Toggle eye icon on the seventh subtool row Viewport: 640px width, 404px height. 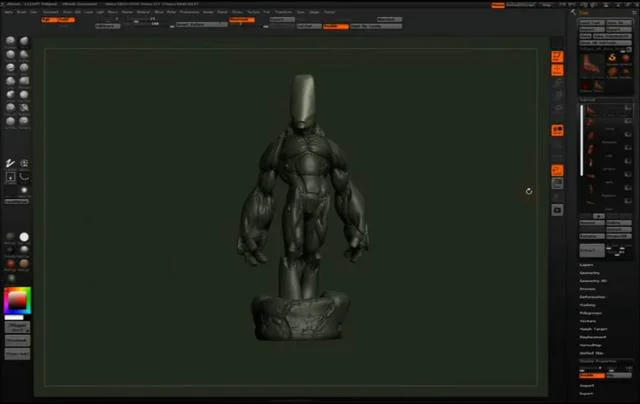pos(628,188)
